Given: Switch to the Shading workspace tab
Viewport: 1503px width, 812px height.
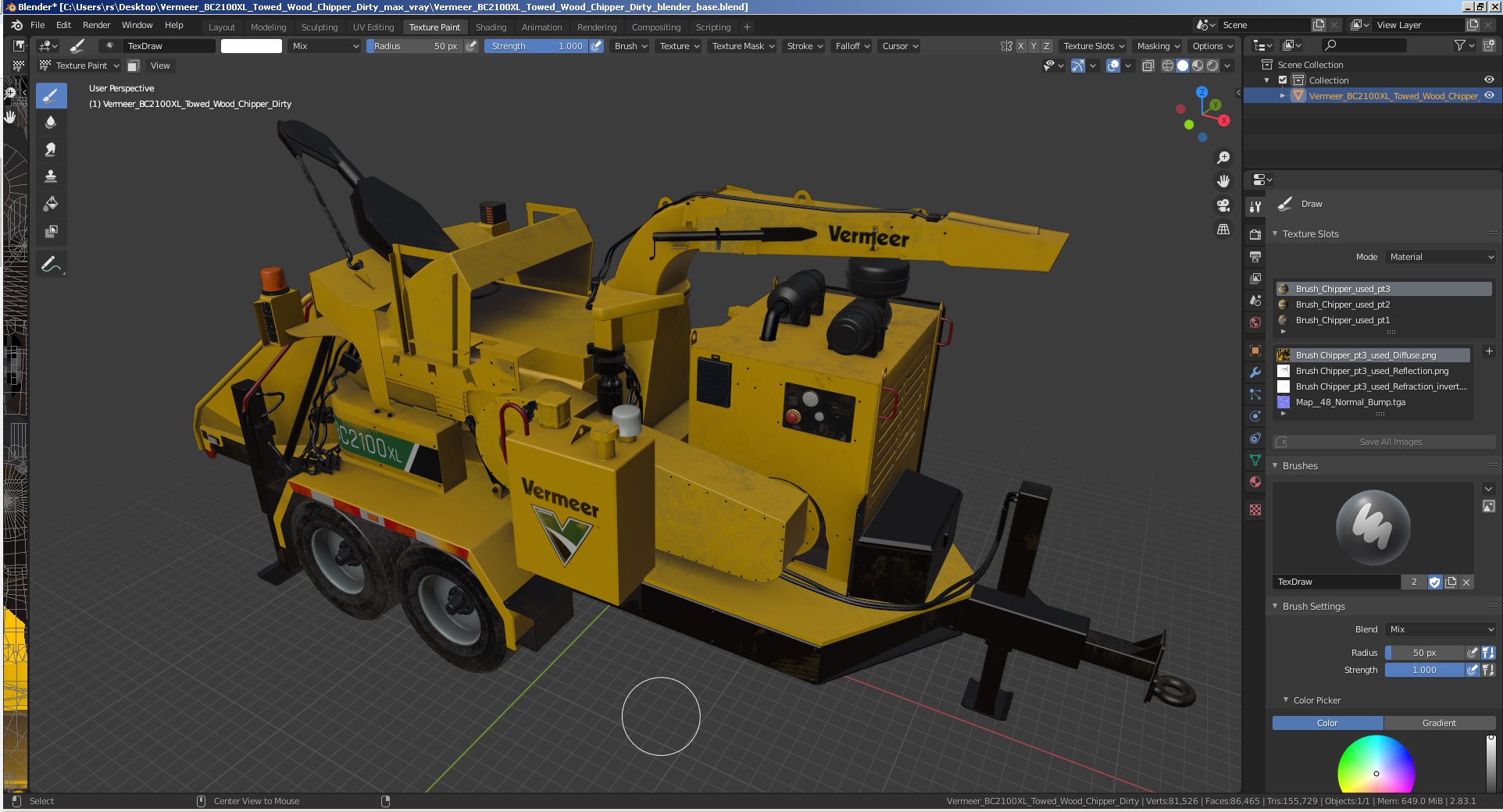Looking at the screenshot, I should [491, 27].
